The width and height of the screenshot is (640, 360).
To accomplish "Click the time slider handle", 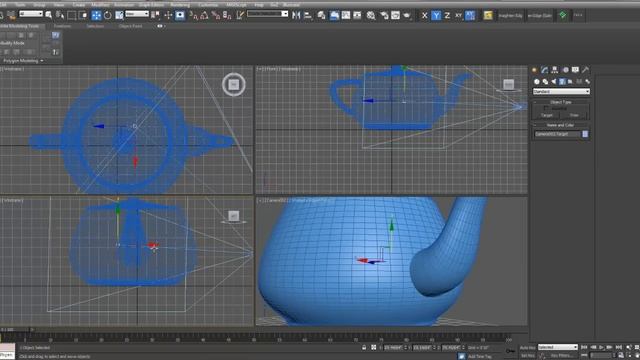I will (15, 329).
